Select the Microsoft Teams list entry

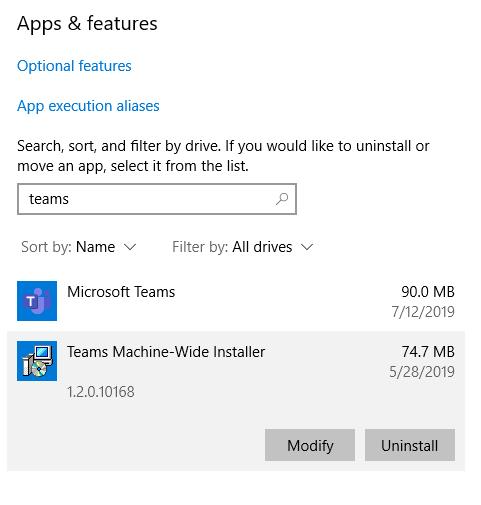coord(236,301)
